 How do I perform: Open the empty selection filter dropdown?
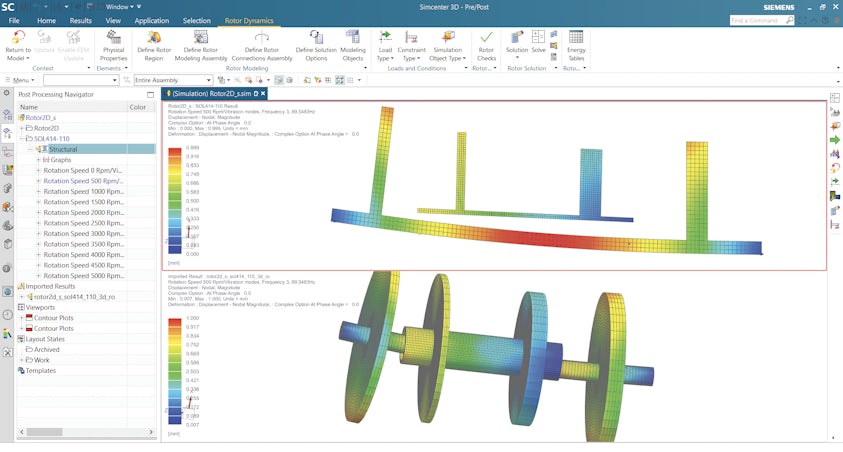click(81, 80)
